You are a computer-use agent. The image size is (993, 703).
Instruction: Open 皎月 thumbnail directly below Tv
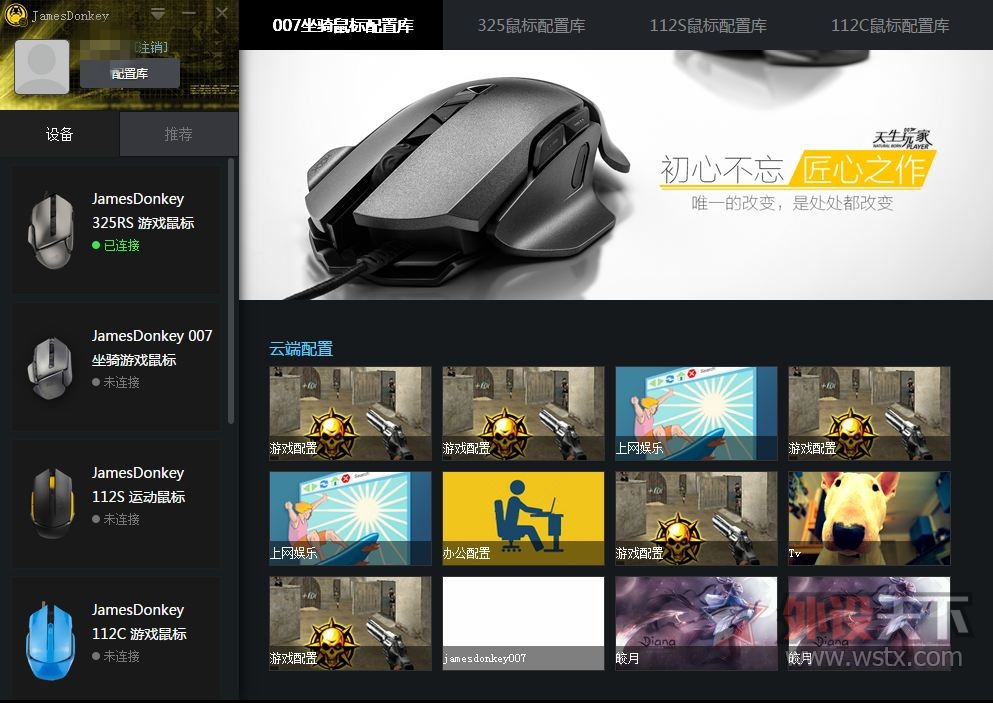pos(869,623)
